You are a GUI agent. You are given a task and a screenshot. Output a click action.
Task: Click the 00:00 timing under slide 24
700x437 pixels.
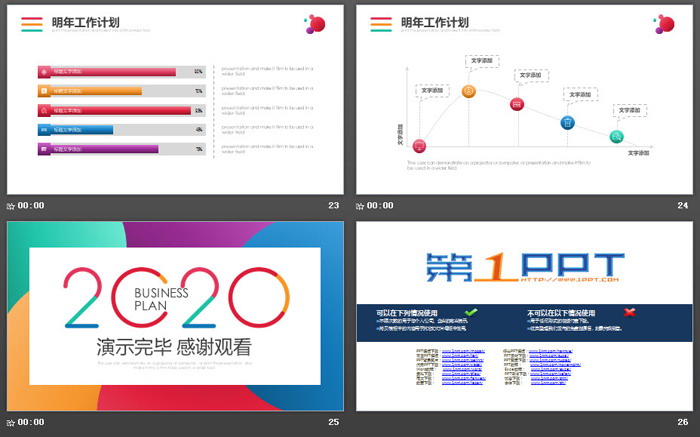(x=380, y=205)
